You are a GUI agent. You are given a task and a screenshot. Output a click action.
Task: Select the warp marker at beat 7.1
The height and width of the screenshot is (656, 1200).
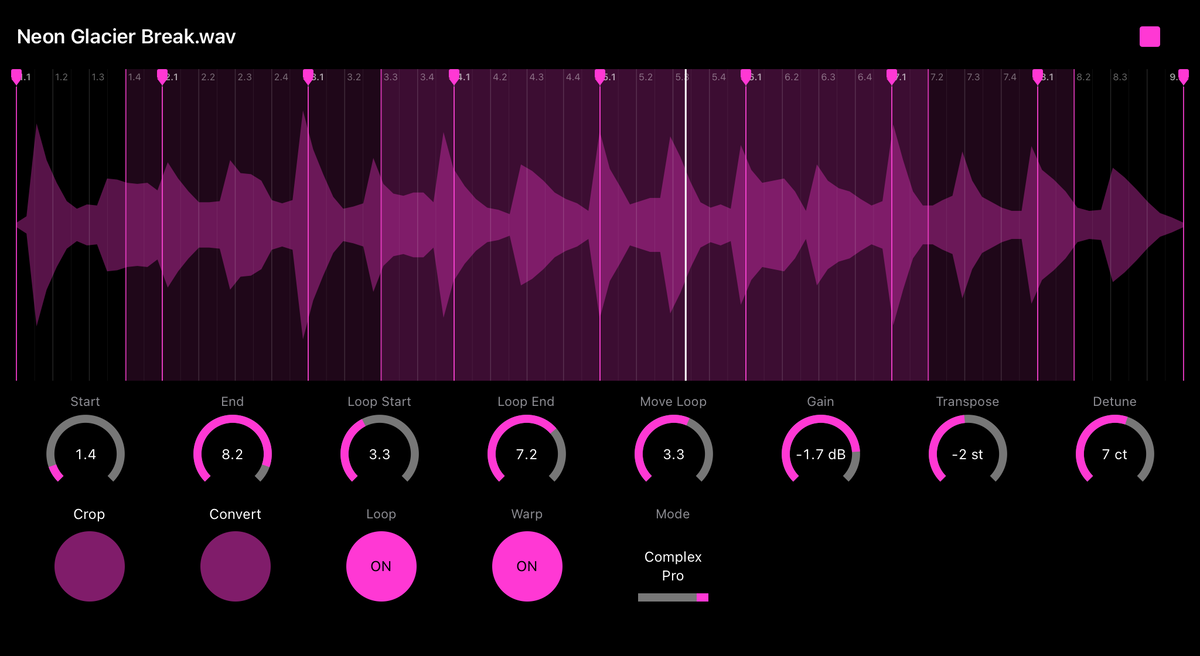point(892,76)
